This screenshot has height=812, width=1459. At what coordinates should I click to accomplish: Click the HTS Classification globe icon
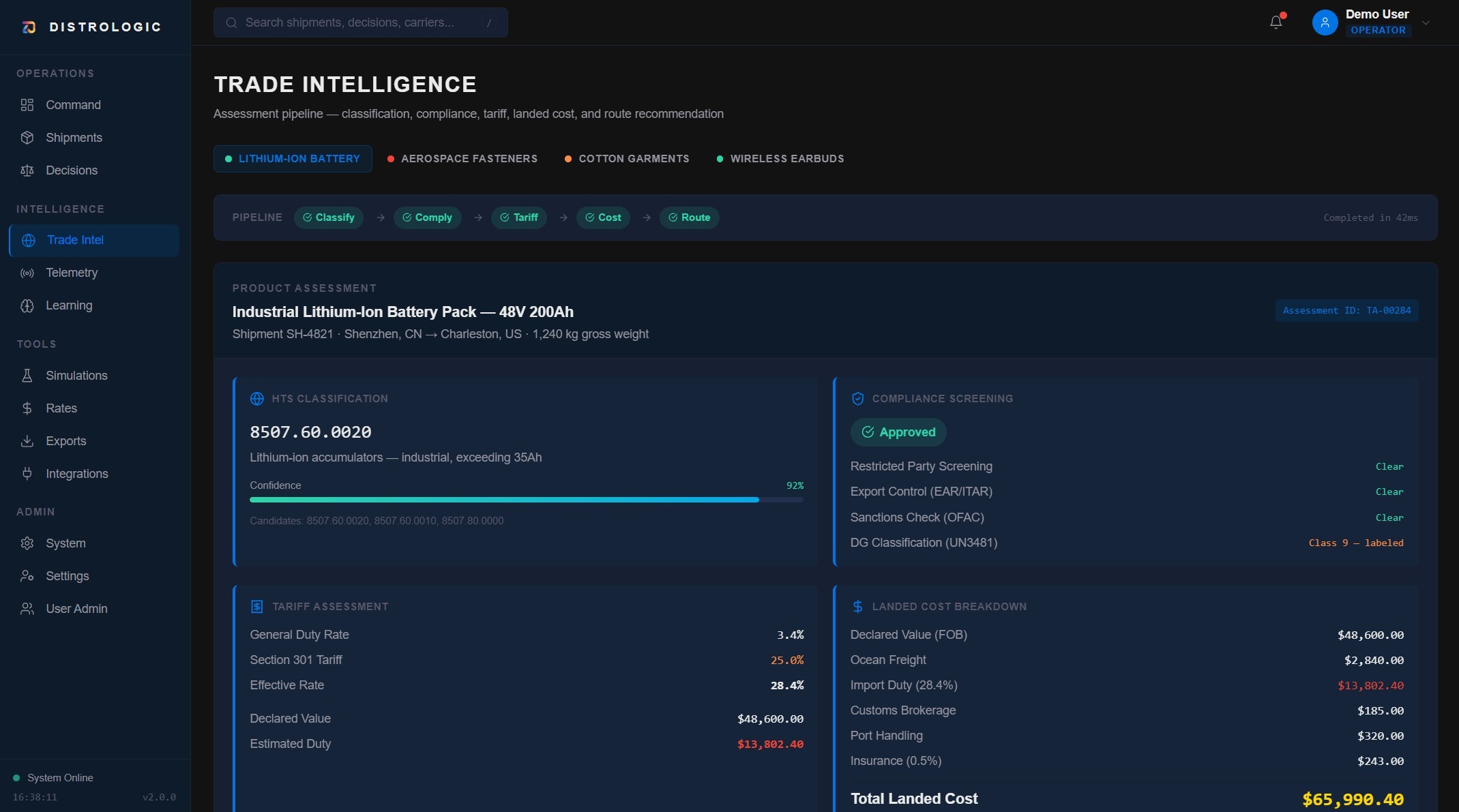[257, 399]
